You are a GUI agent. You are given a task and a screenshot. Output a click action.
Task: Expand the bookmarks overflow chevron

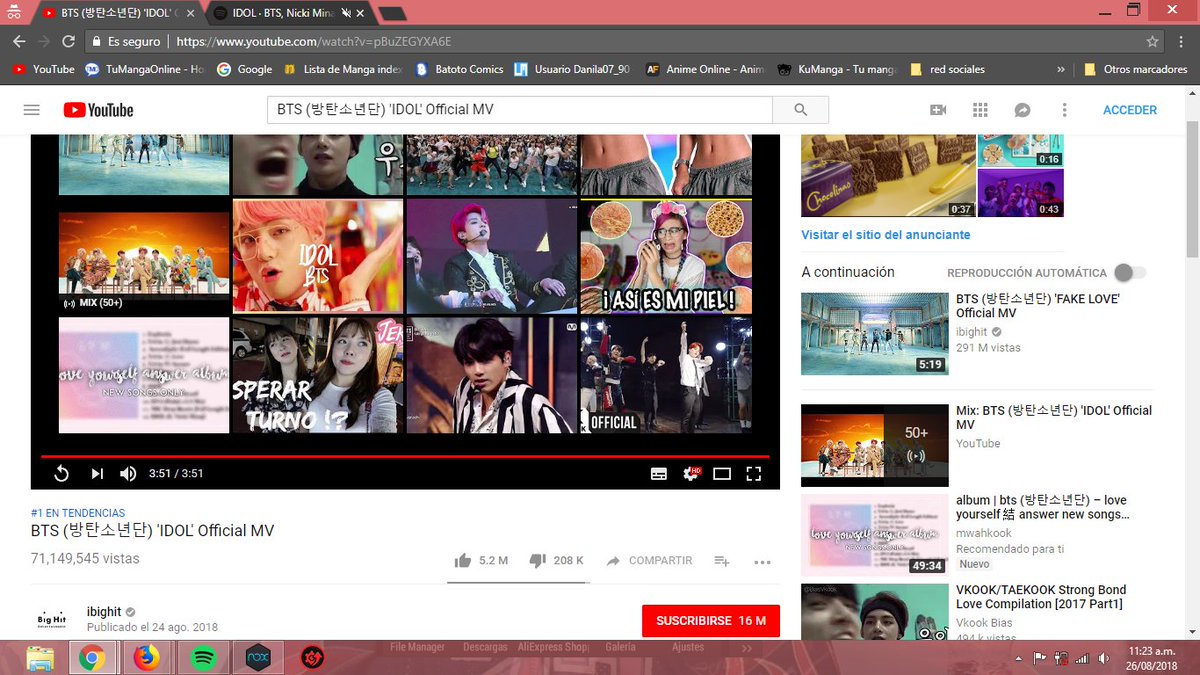pyautogui.click(x=1060, y=69)
